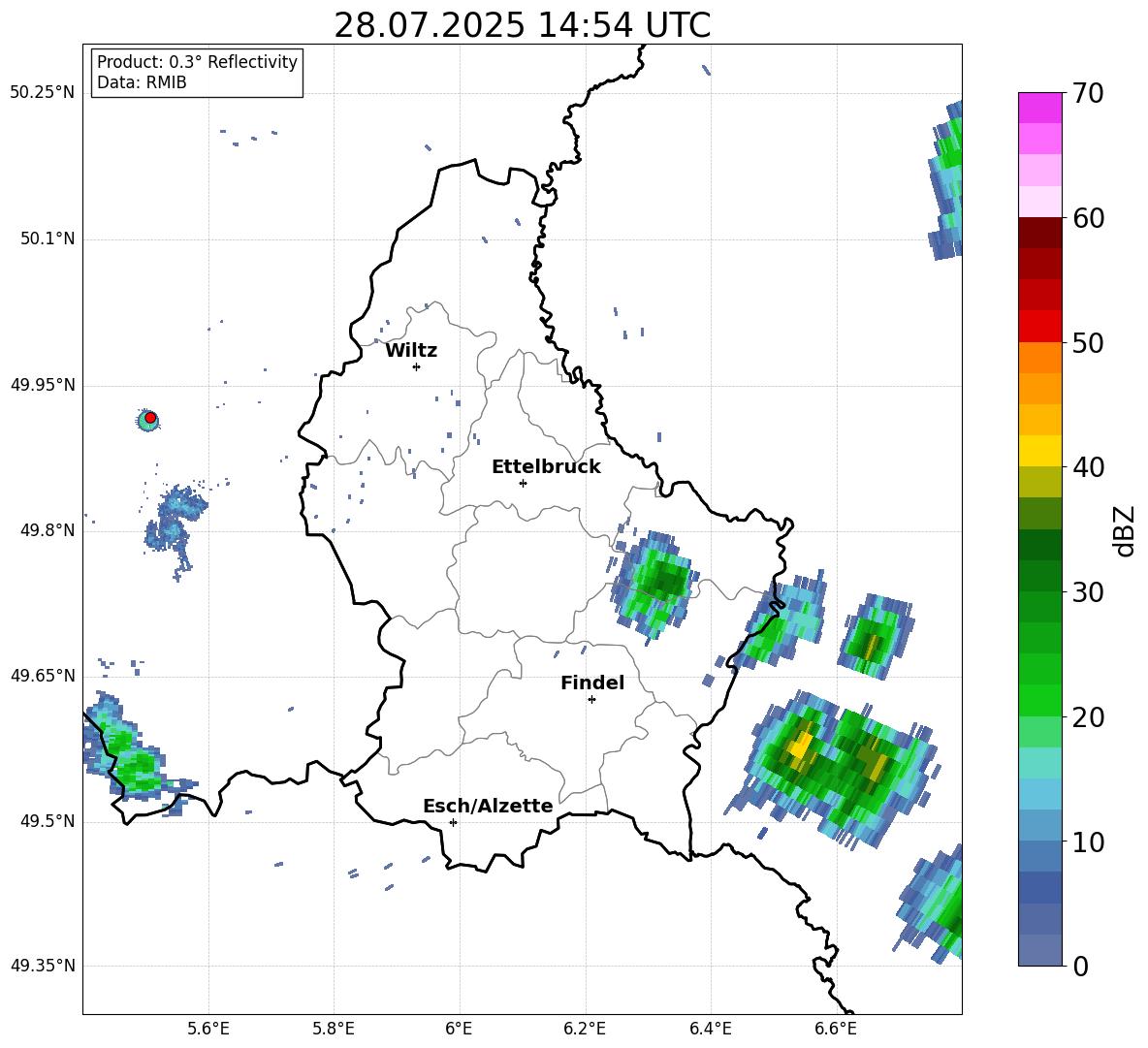Click the Ettelbruck city label
The width and height of the screenshot is (1148, 1048).
click(546, 467)
